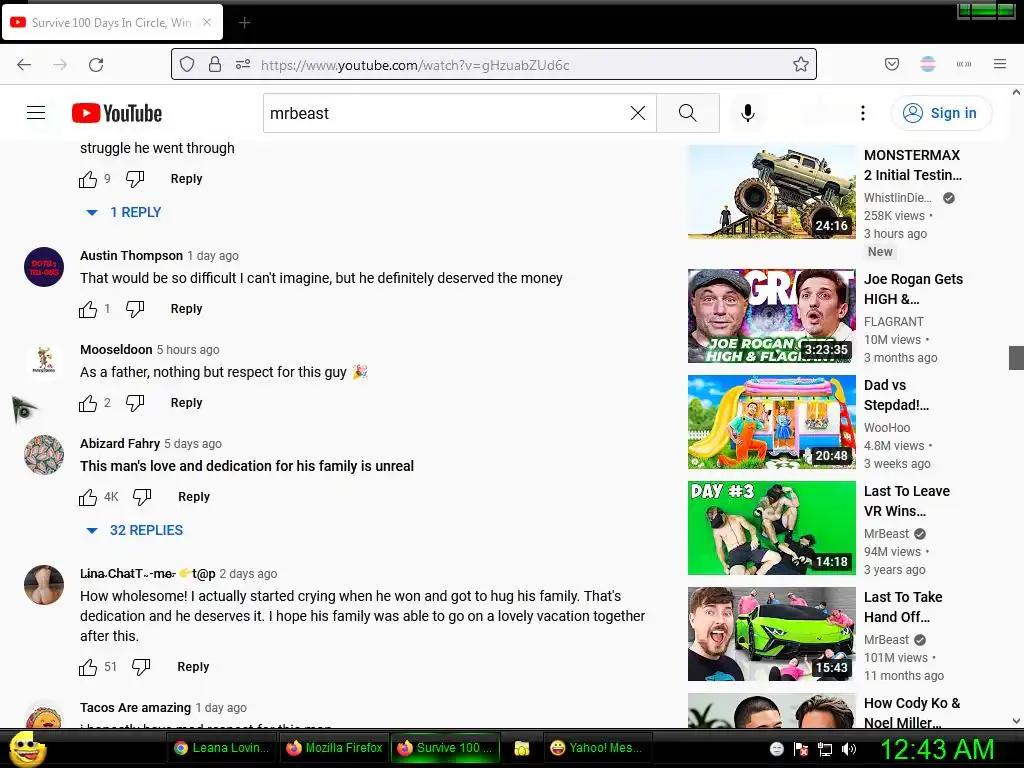Like the Lina ChatT comment
The height and width of the screenshot is (768, 1024).
coord(88,667)
